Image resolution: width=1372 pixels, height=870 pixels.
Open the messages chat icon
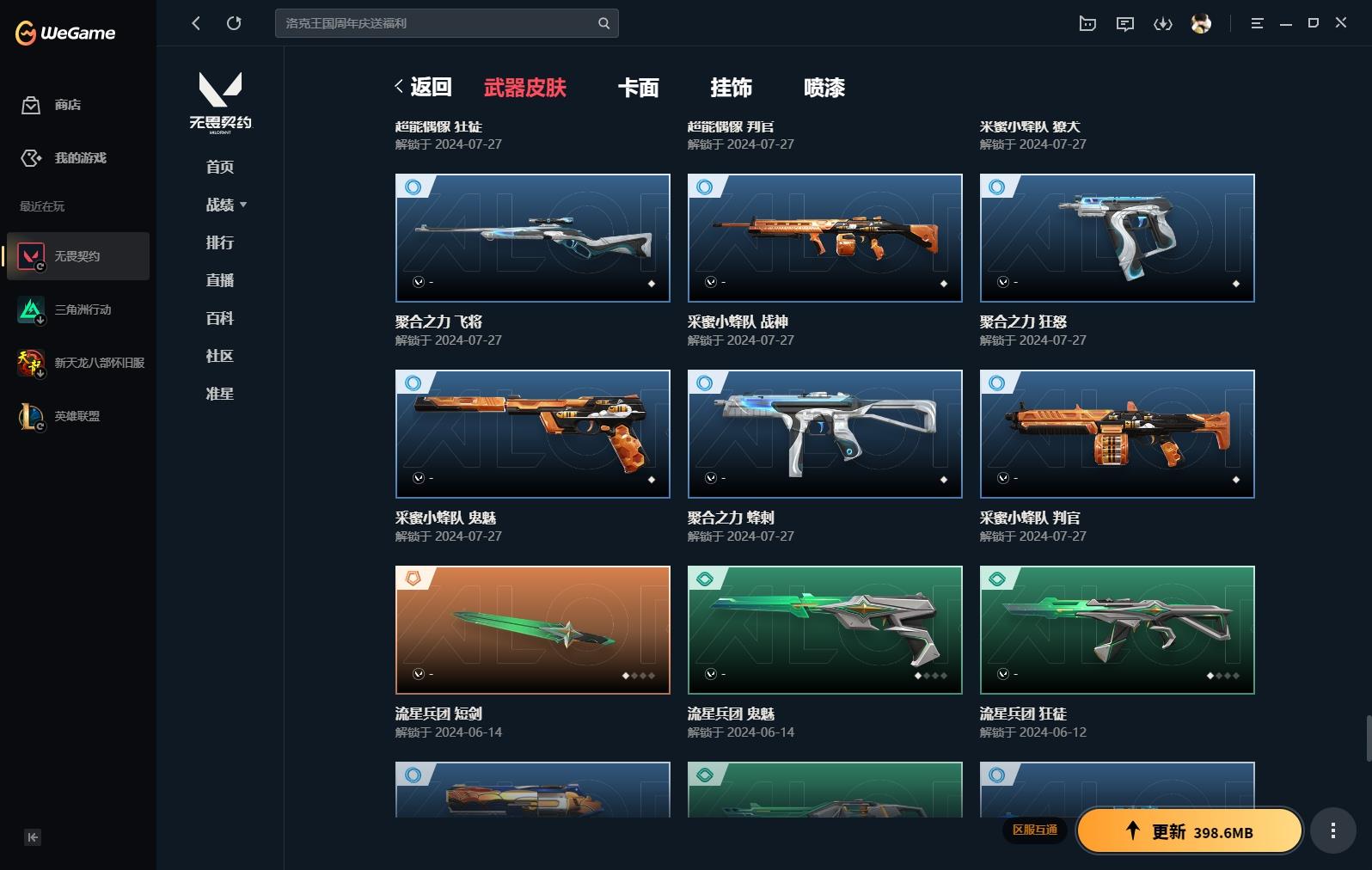point(1124,23)
